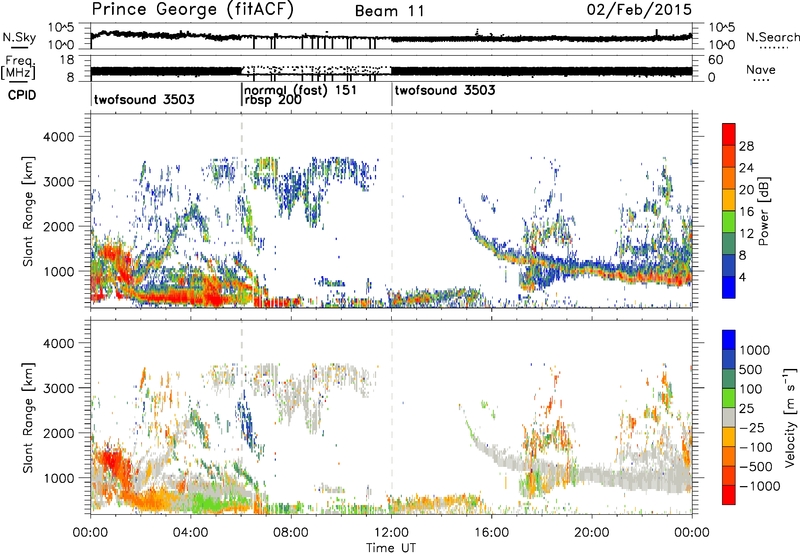Click the top blue Velocity segment above 1000

[x=729, y=340]
